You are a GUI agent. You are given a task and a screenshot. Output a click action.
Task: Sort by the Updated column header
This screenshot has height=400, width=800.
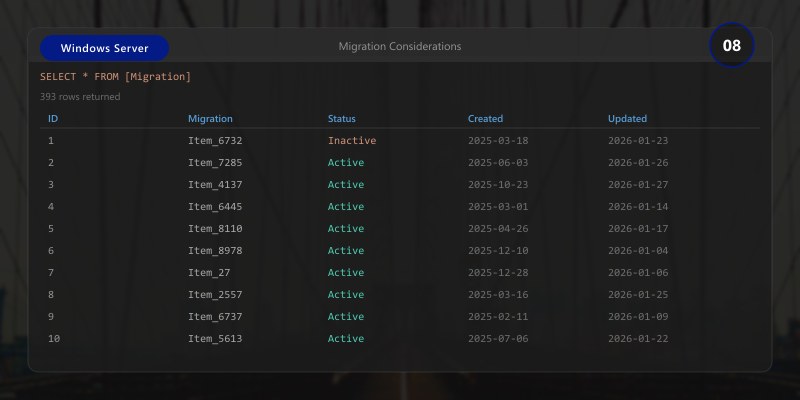(627, 118)
